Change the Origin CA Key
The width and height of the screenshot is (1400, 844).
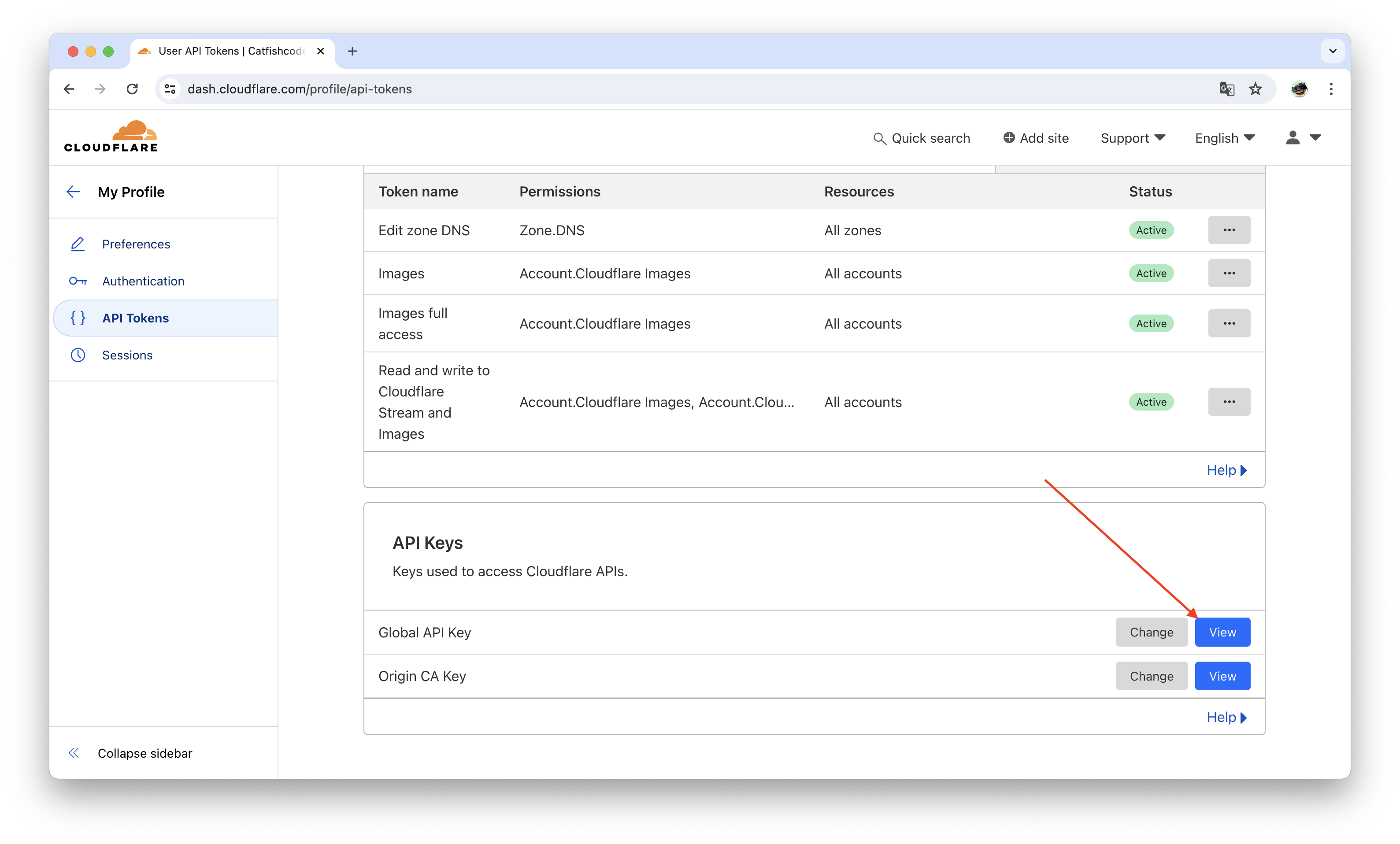[x=1151, y=676]
